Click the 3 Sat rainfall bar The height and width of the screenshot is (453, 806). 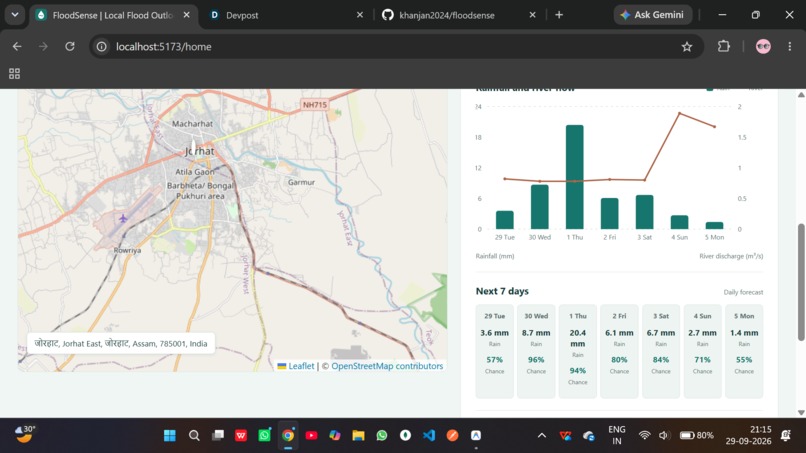[645, 212]
